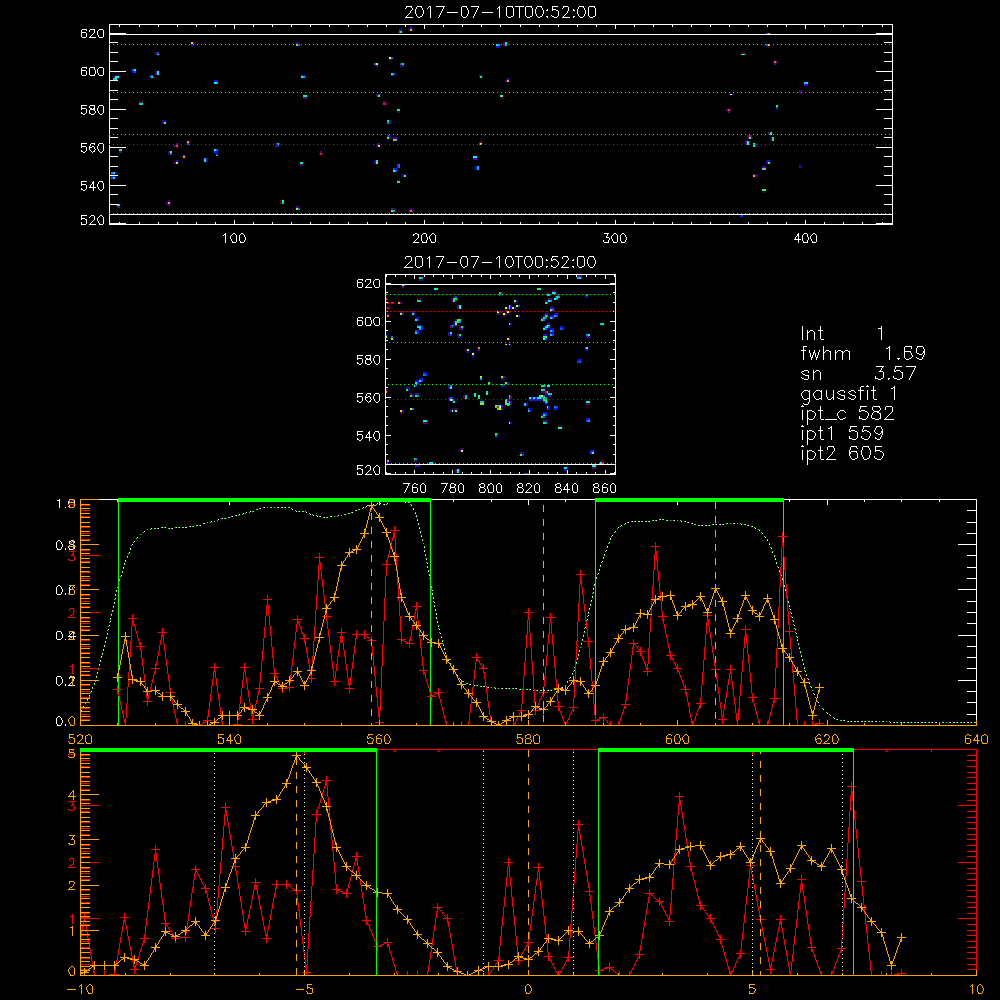Viewport: 1000px width, 1000px height.
Task: Click the top plot title 2017-07-10T00:52:00
Action: click(x=500, y=12)
